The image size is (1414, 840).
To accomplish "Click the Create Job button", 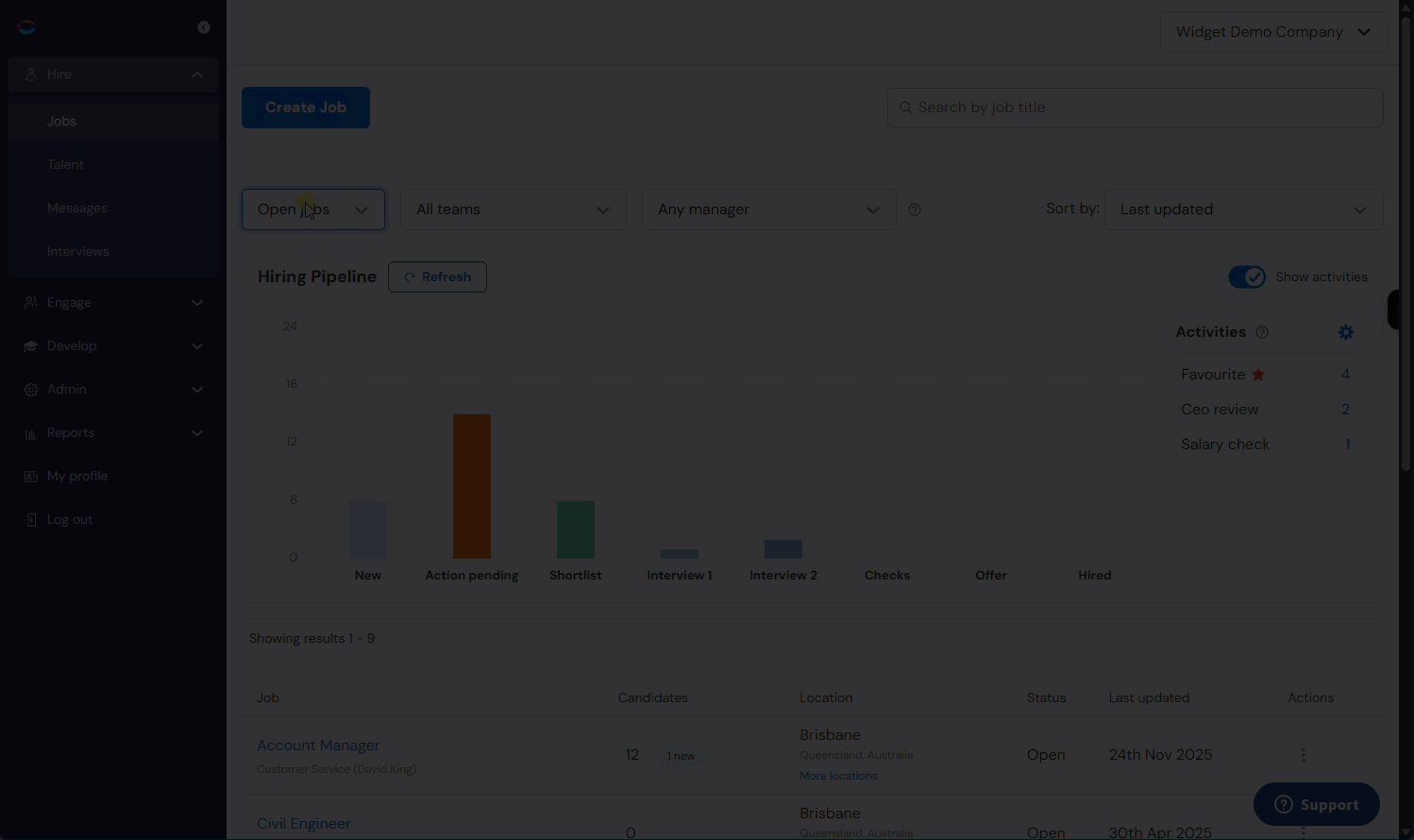I will 306,108.
